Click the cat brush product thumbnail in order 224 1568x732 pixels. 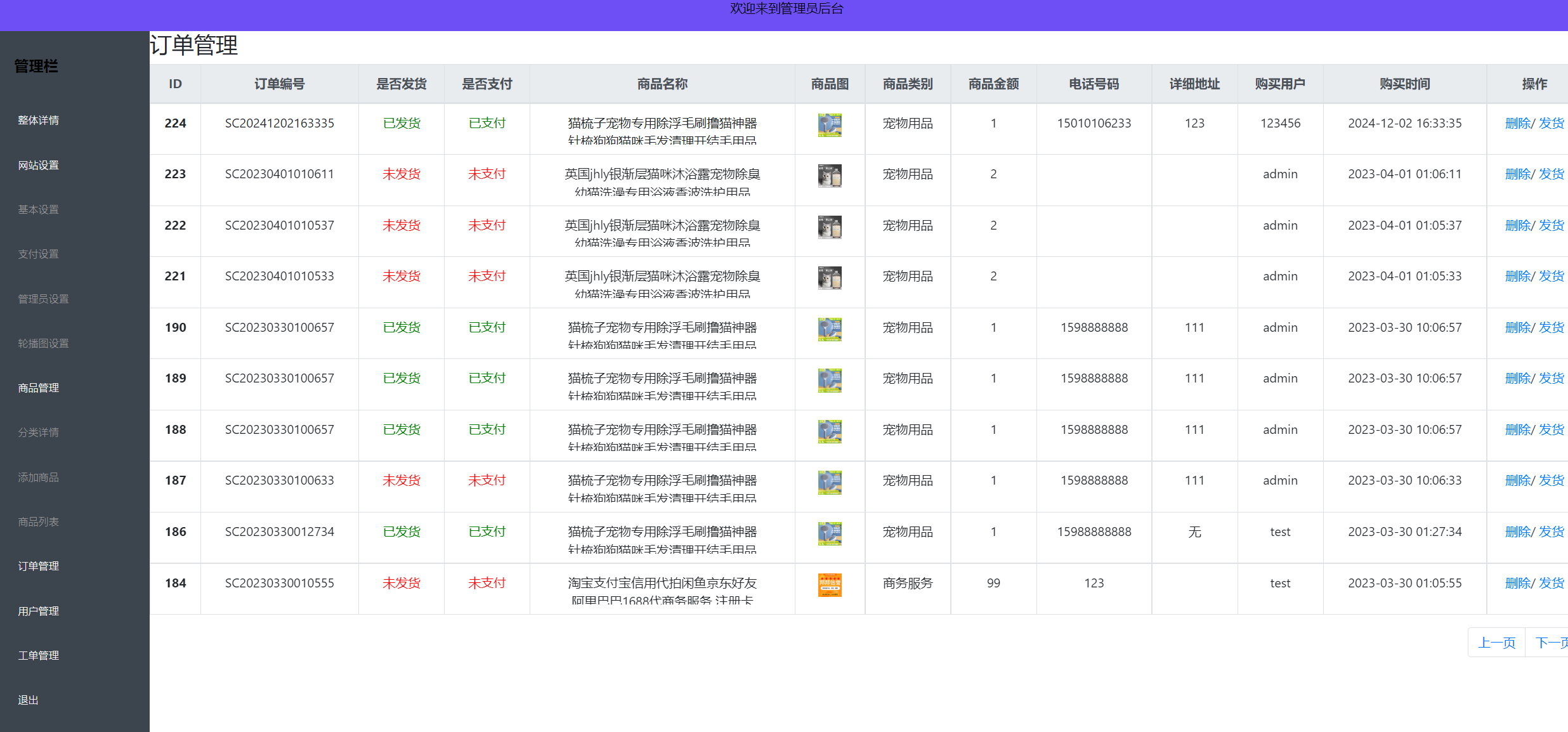tap(830, 125)
